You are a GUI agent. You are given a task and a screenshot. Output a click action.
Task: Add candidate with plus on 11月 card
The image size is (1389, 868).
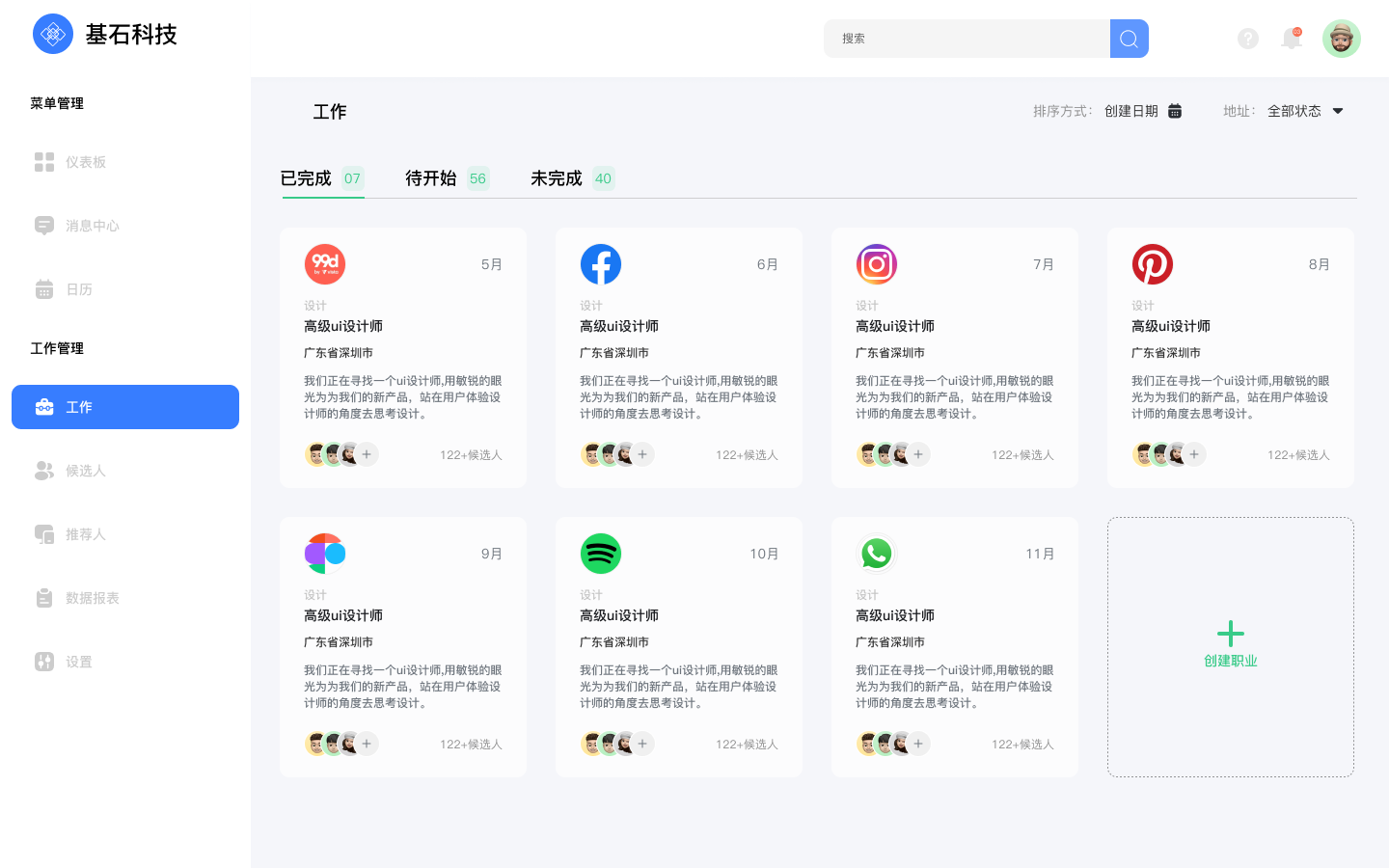tap(918, 744)
